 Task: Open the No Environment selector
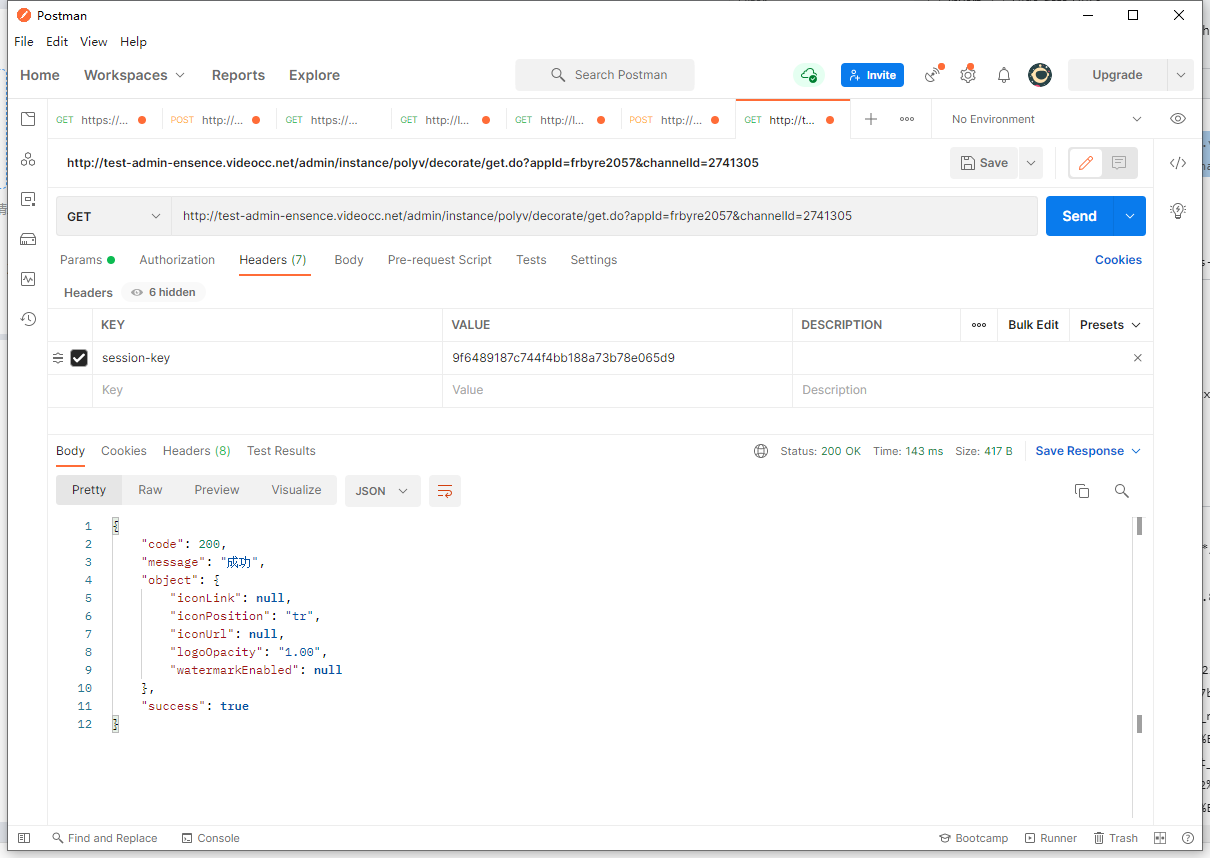[x=1046, y=119]
